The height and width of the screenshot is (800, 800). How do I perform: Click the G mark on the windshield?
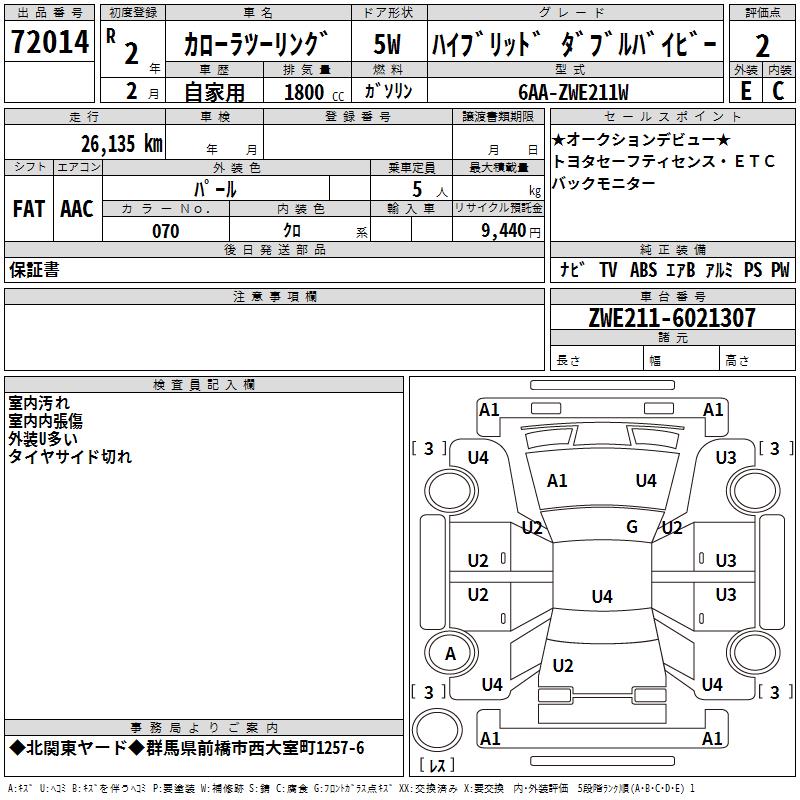pyautogui.click(x=632, y=526)
